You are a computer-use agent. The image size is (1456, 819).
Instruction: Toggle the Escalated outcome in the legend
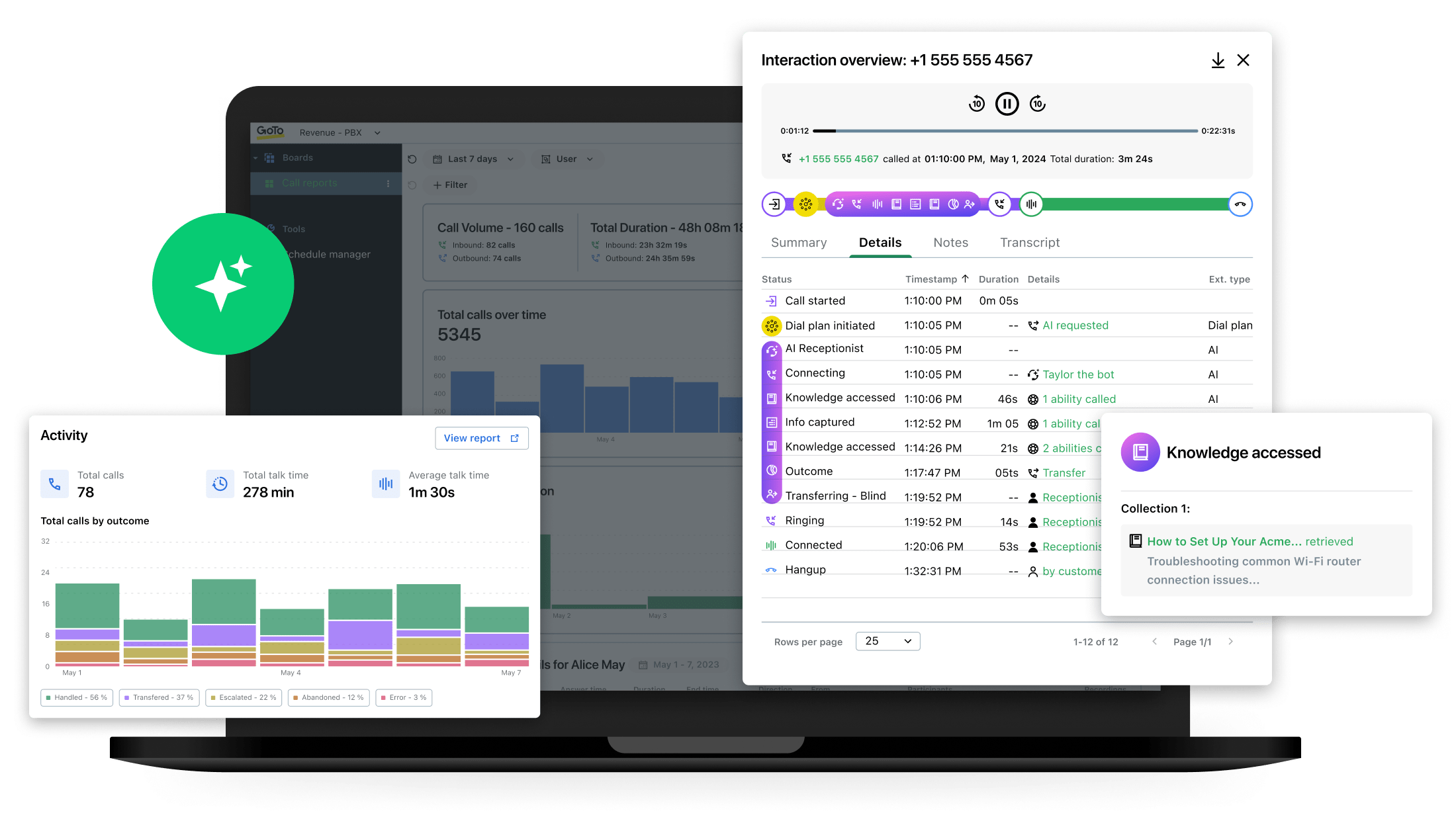coord(244,697)
